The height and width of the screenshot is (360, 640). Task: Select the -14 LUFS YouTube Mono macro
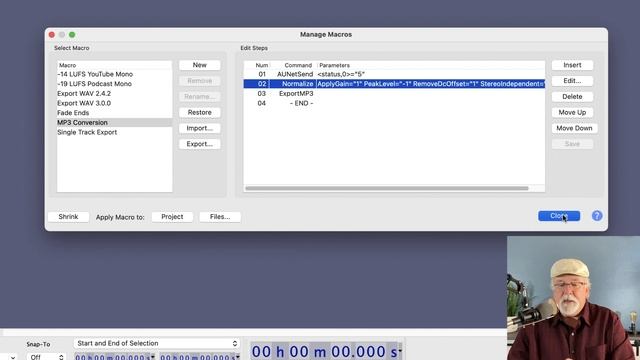point(114,74)
